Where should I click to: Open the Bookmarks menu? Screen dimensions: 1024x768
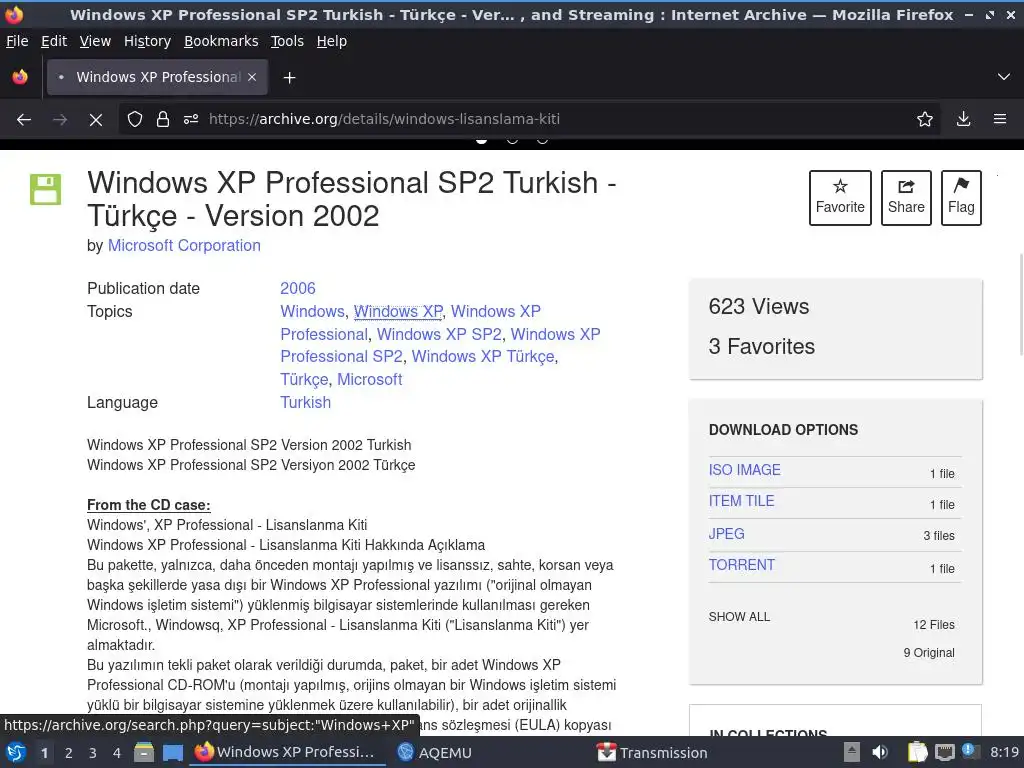coord(221,41)
